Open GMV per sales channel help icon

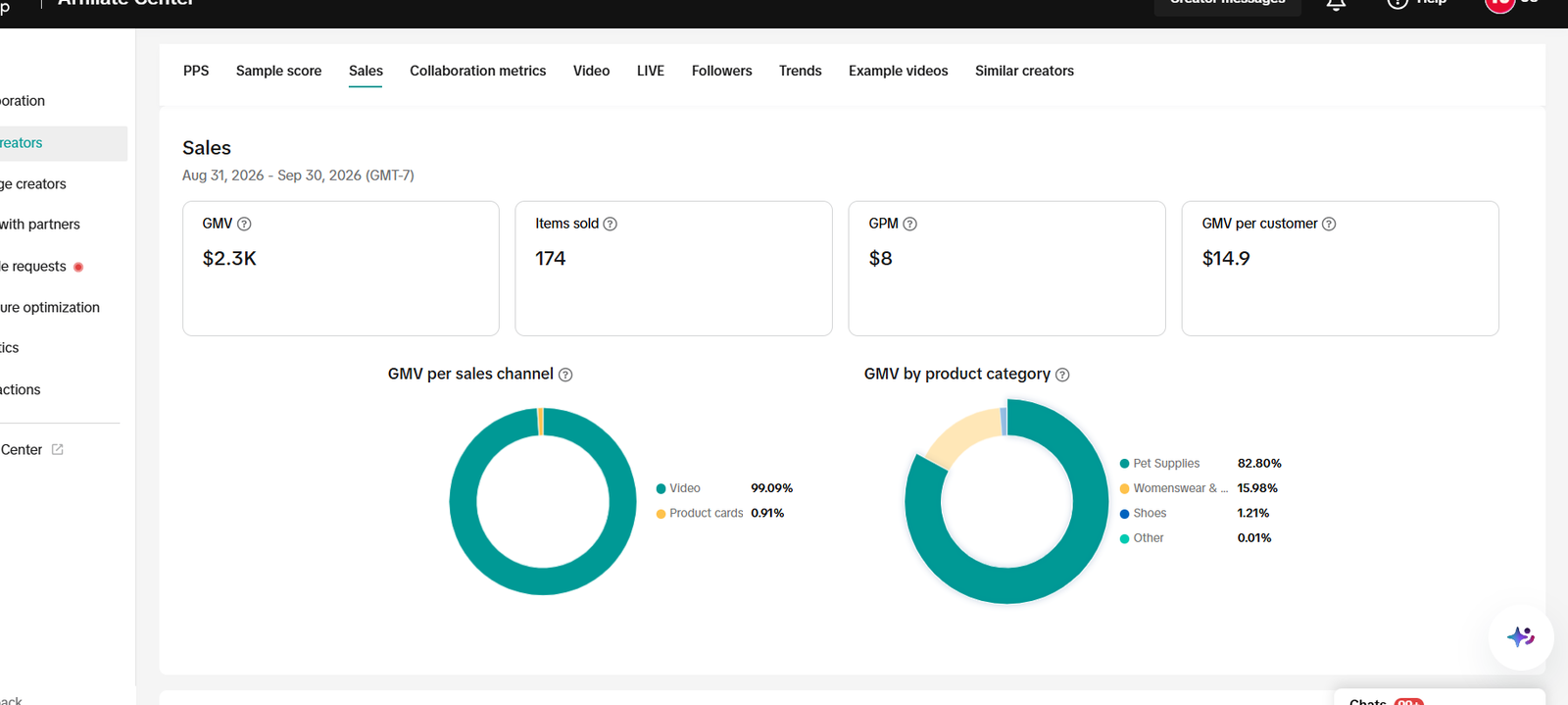click(565, 375)
